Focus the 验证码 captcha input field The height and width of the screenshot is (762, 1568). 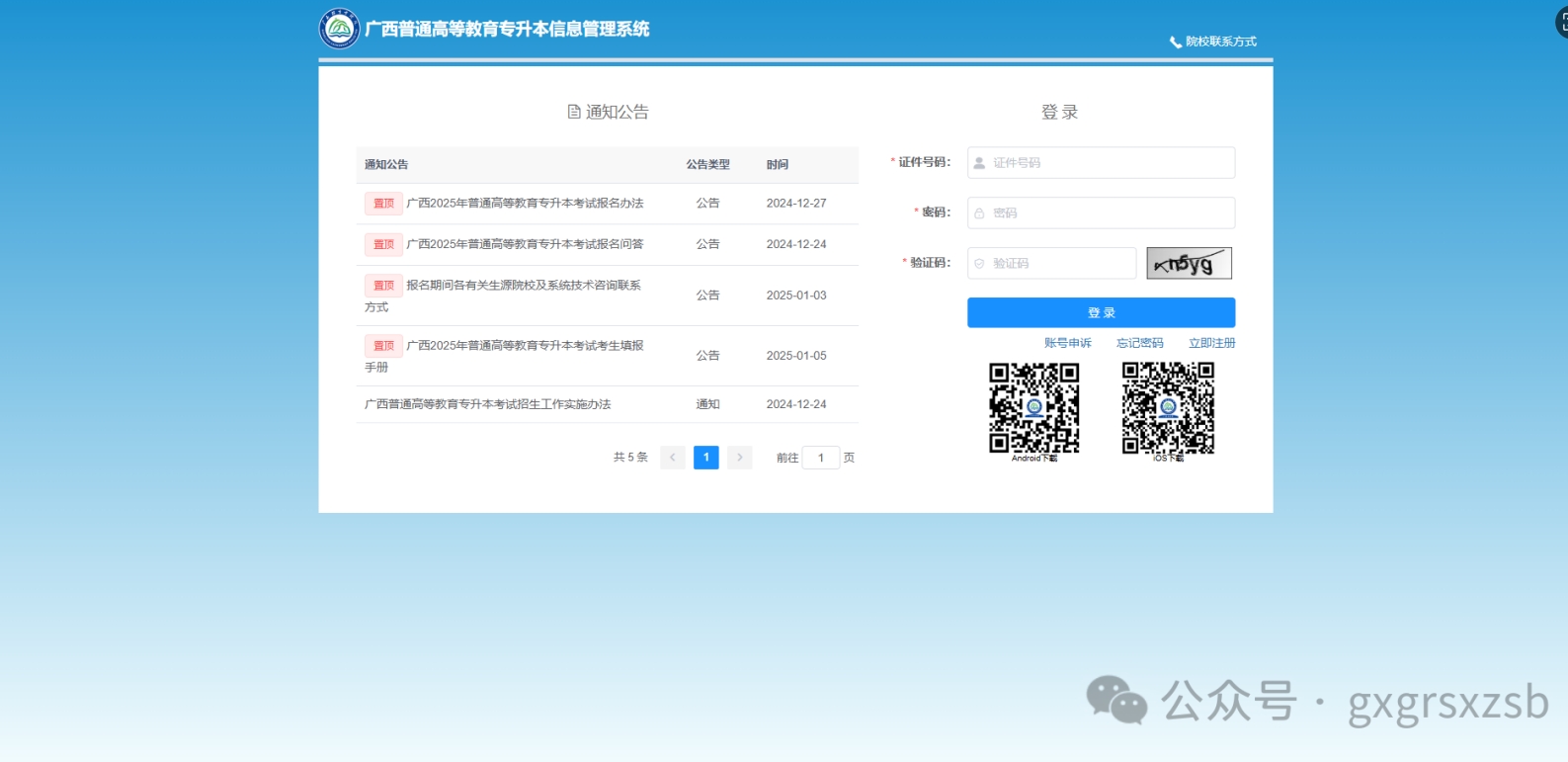click(x=1052, y=264)
